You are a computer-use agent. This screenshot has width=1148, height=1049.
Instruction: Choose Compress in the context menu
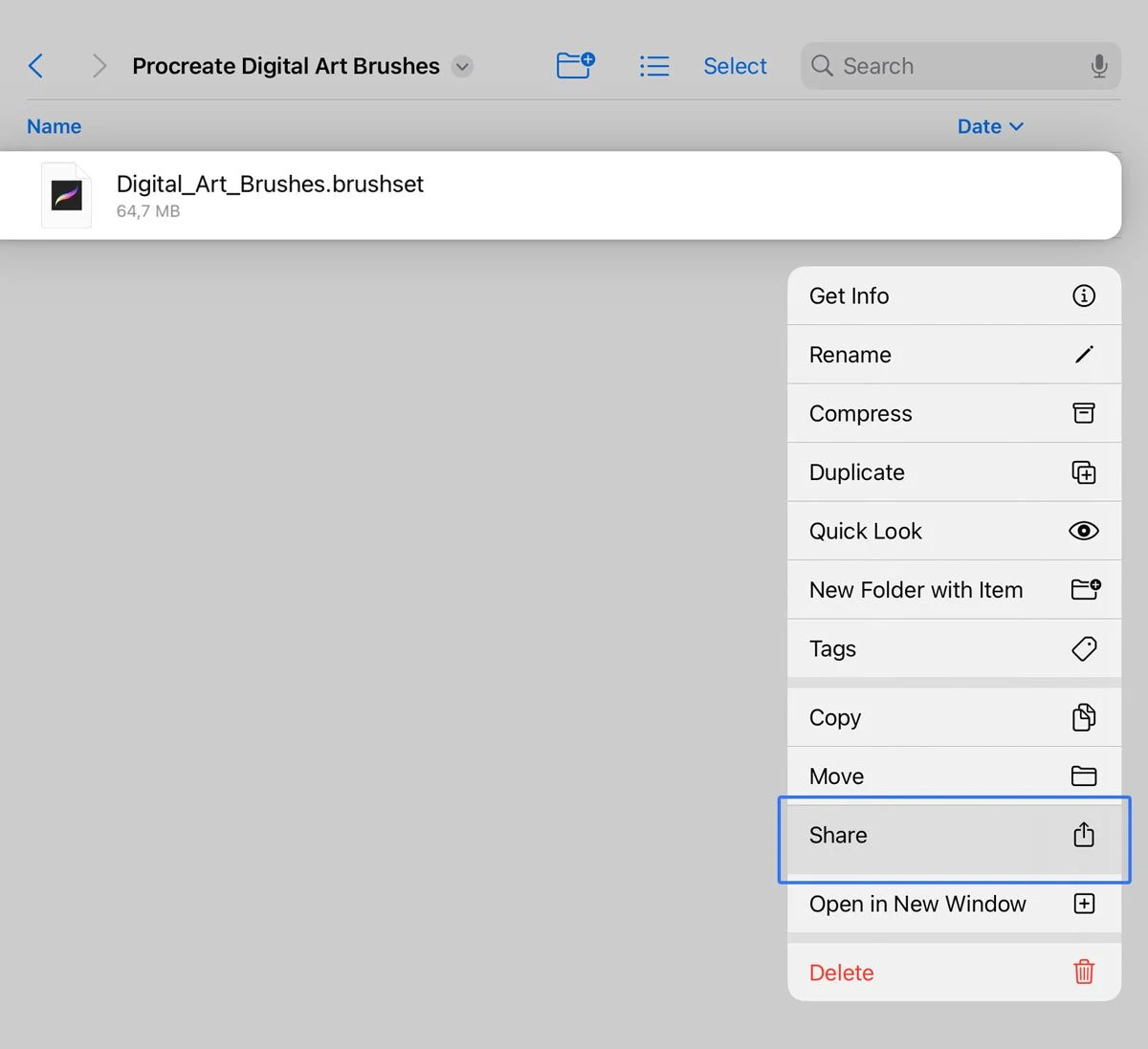click(954, 413)
